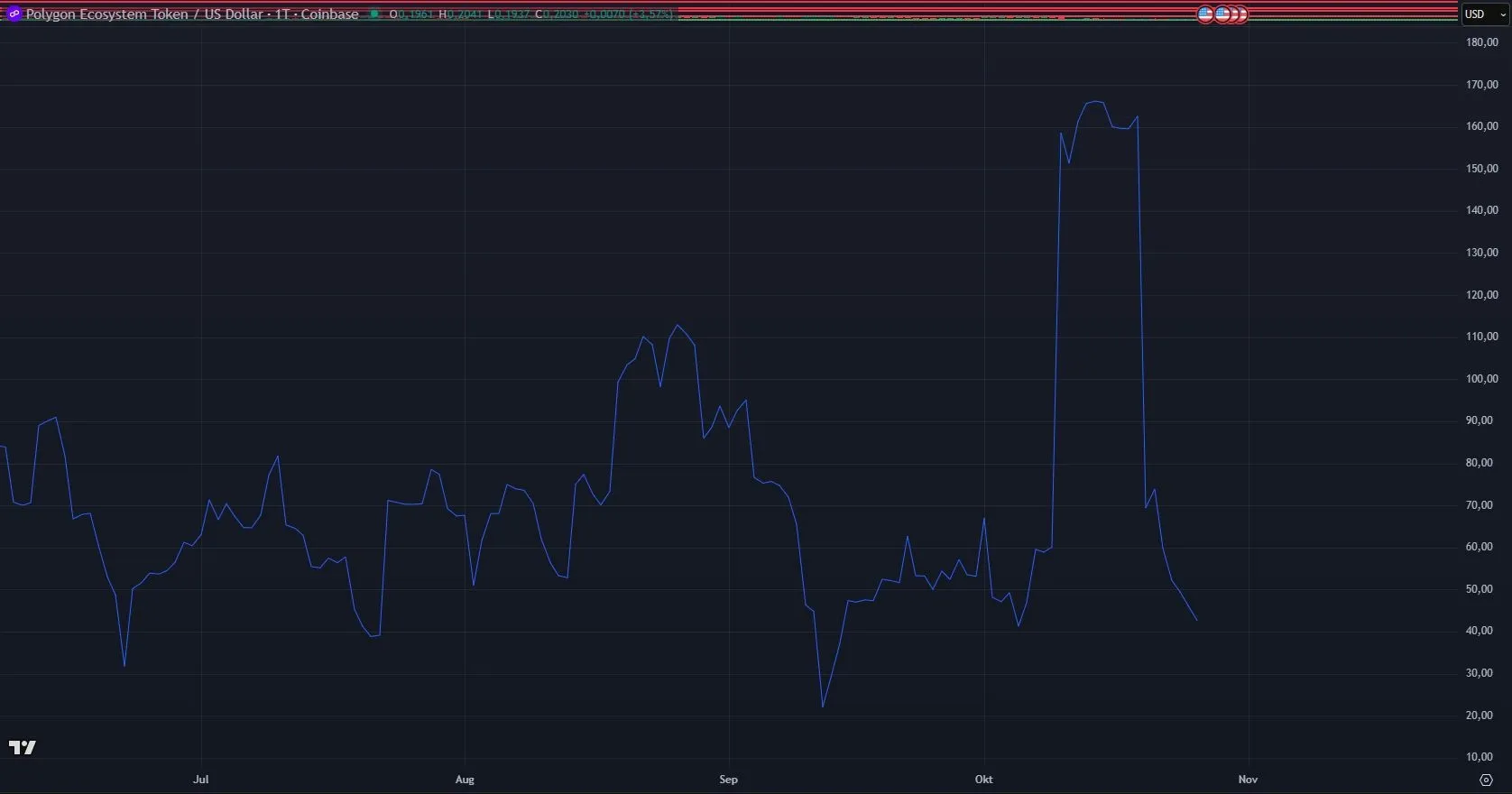Click the 180,00 price scale label
This screenshot has width=1512, height=794.
1481,42
